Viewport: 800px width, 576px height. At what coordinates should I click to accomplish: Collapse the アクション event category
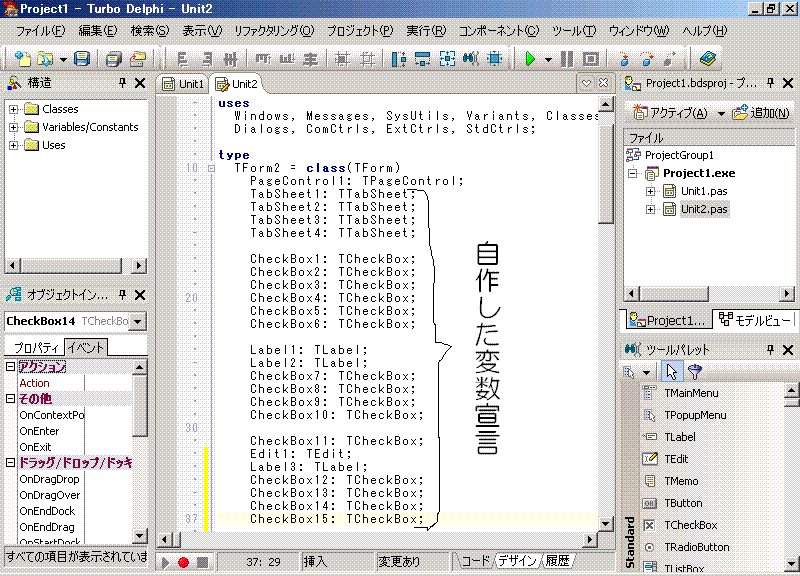(x=10, y=366)
